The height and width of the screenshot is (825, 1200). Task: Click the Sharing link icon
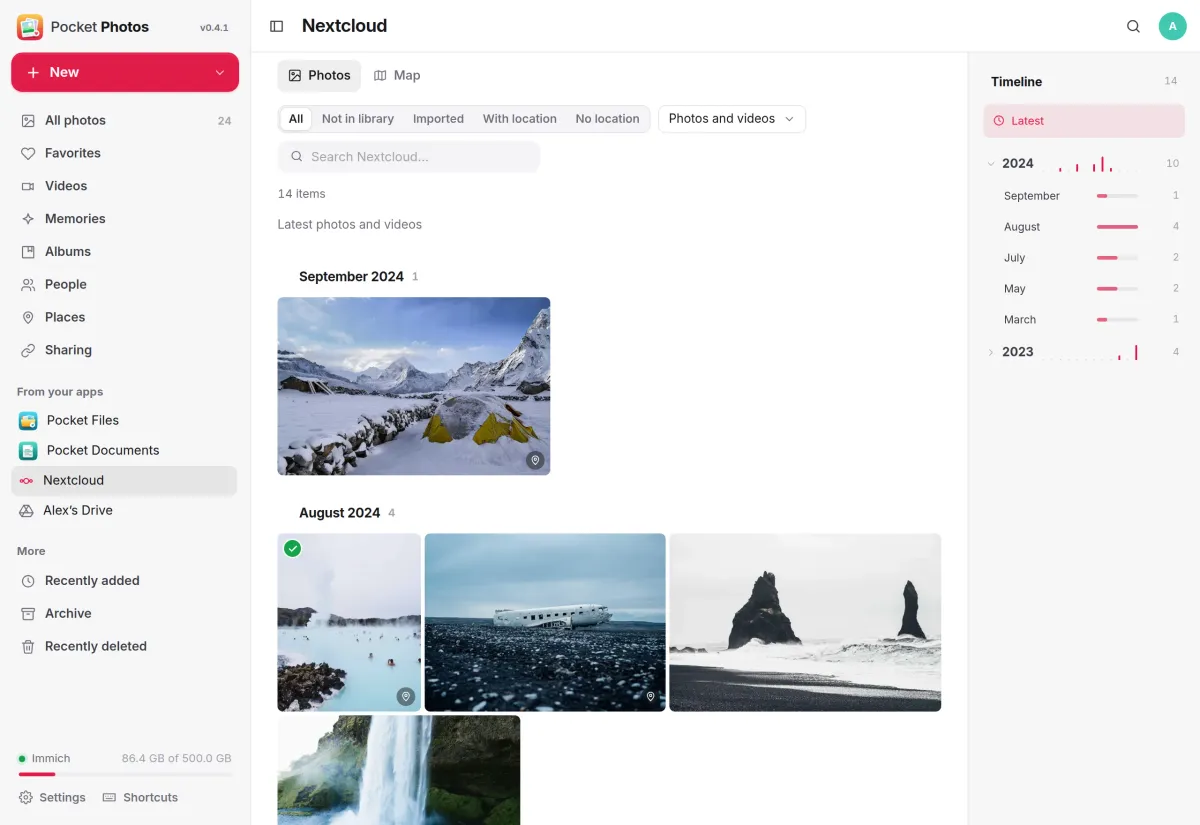[x=28, y=350]
